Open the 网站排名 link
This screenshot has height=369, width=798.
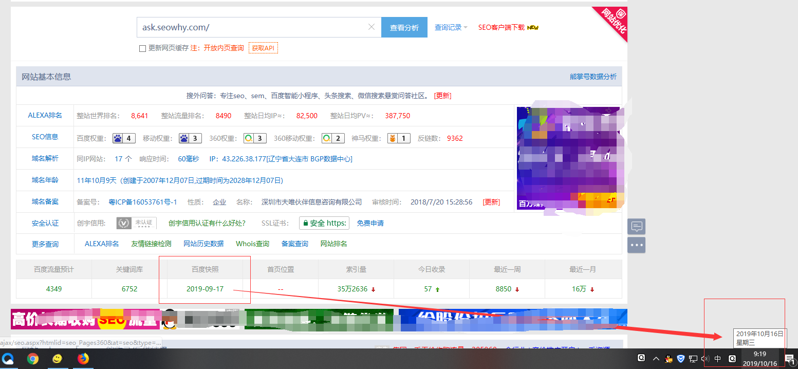[334, 244]
